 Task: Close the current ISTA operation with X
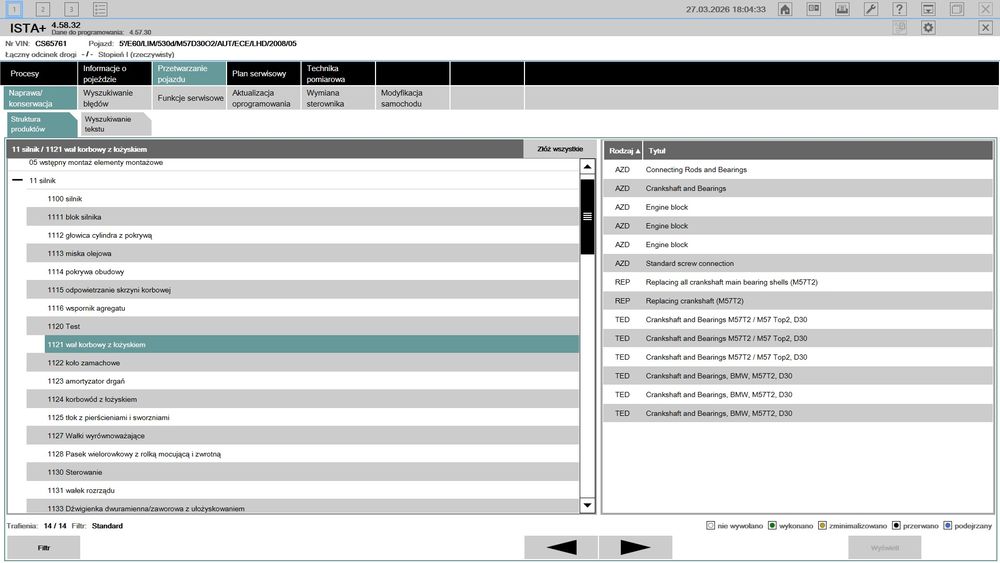985,27
